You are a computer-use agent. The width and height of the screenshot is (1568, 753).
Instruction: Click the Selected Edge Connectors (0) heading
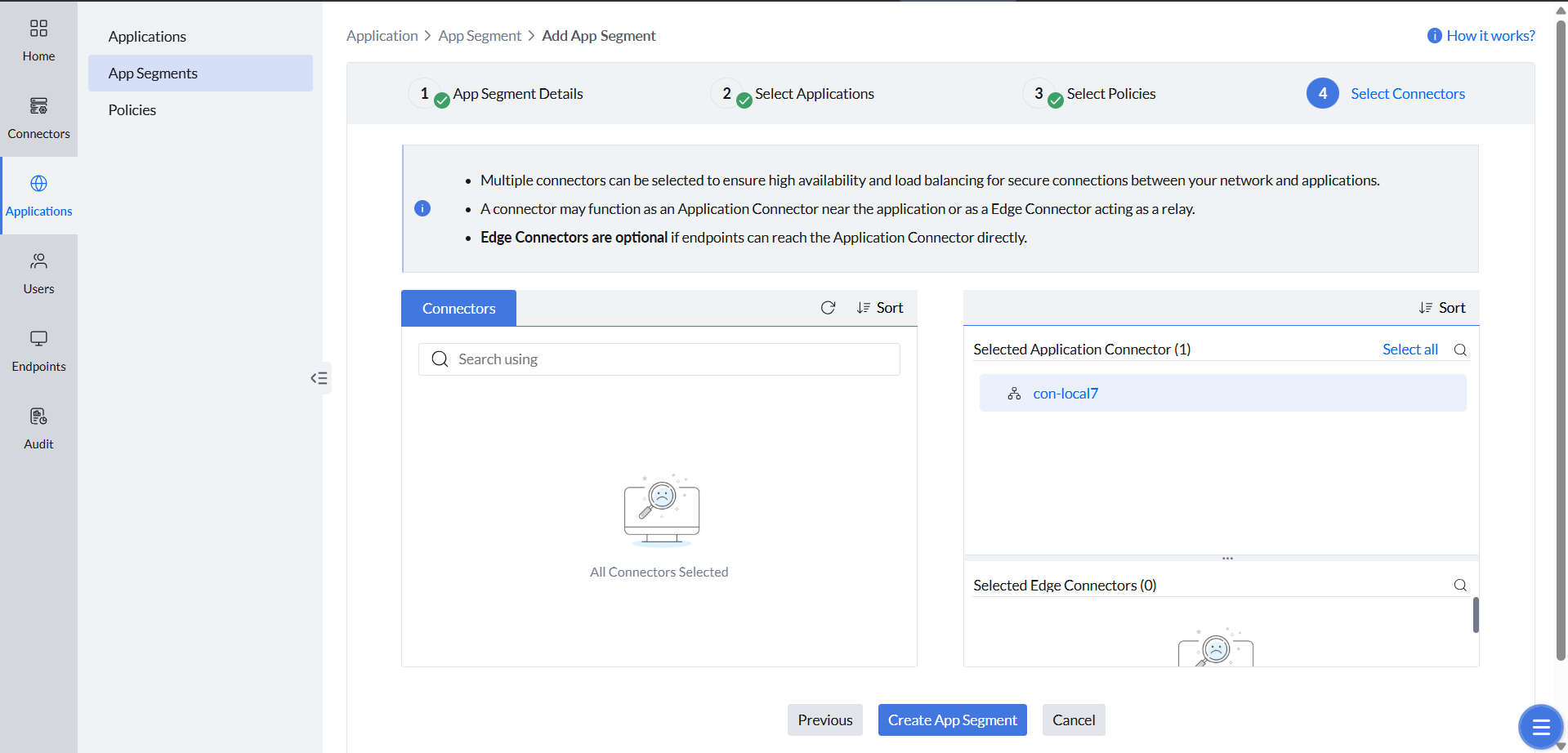[x=1065, y=586]
